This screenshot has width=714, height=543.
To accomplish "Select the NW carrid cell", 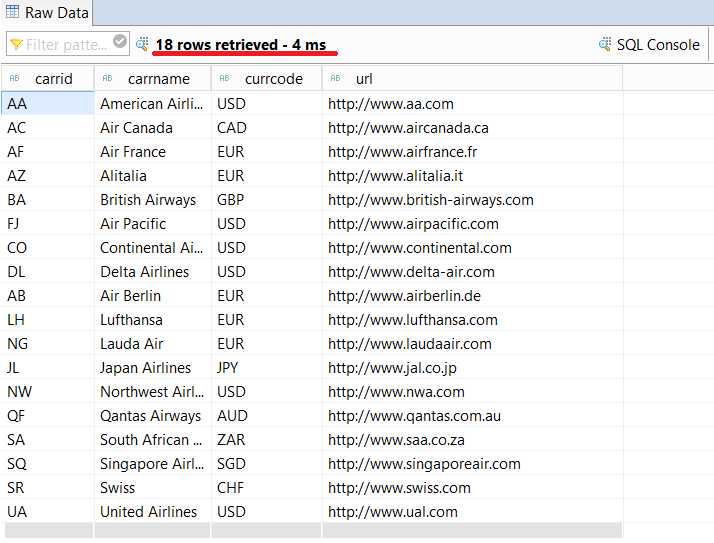I will [x=47, y=391].
